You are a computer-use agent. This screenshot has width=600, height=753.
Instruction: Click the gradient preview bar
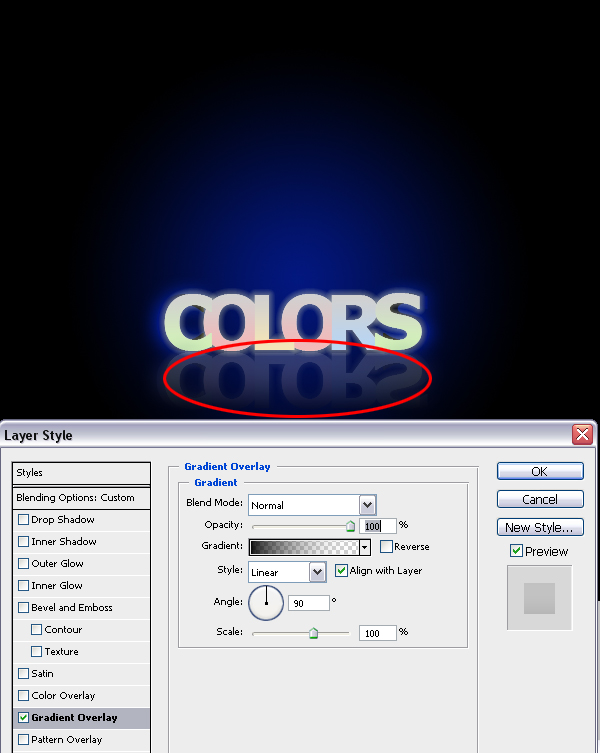pyautogui.click(x=304, y=547)
